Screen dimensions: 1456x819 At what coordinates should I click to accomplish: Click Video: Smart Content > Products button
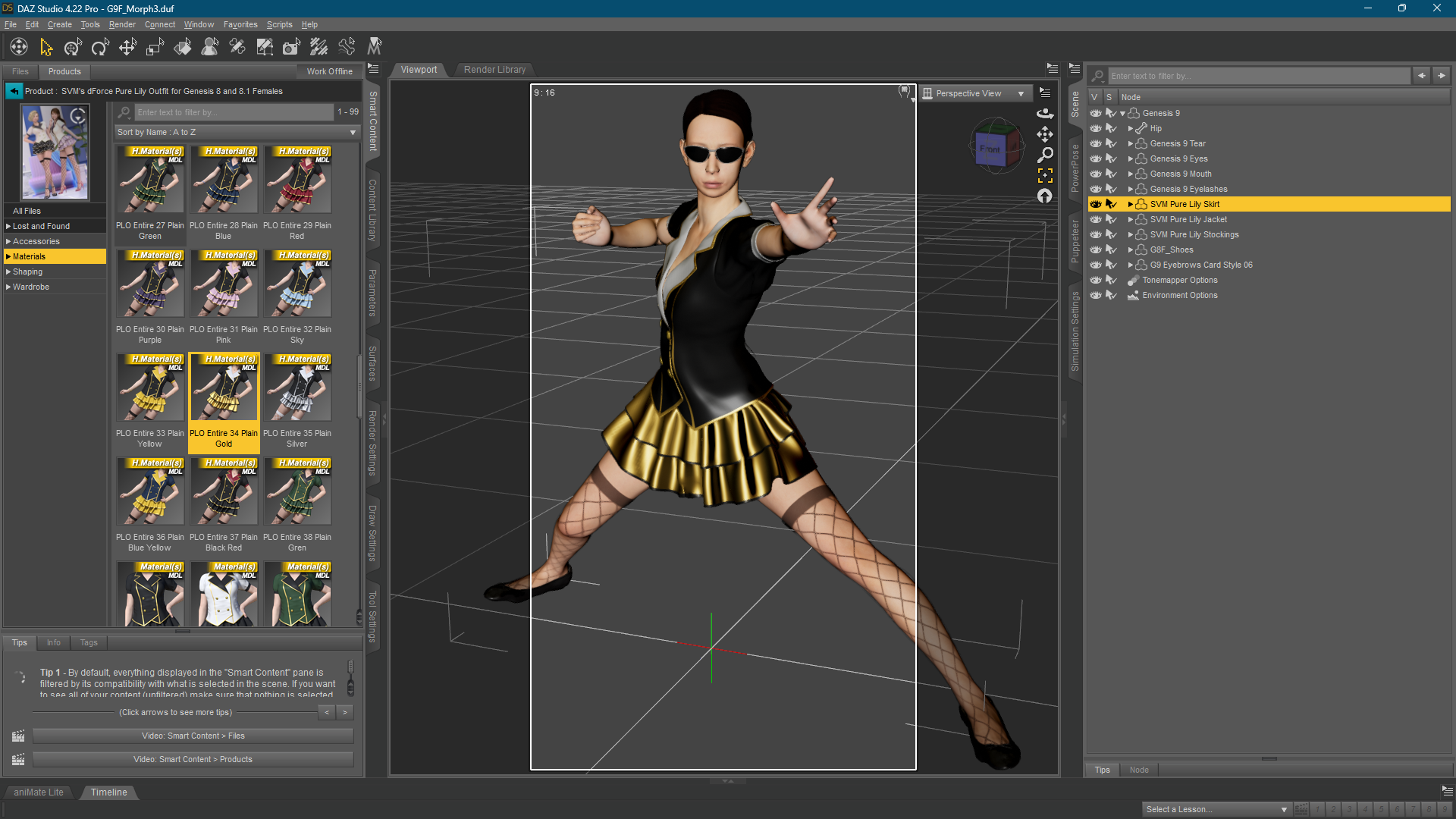point(193,759)
